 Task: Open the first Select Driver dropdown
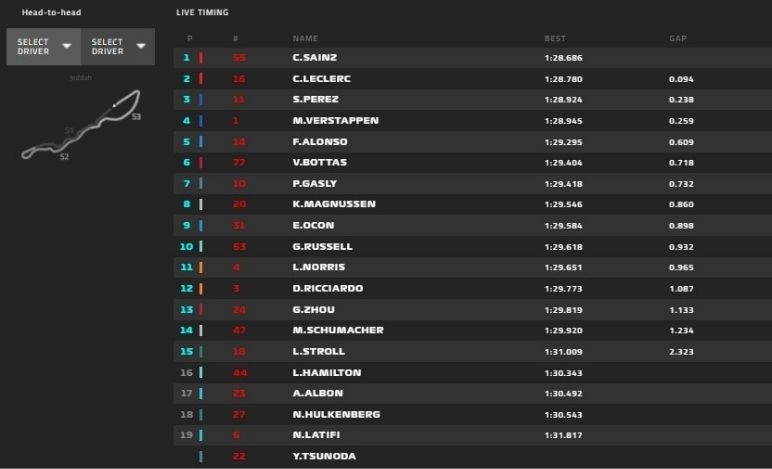tap(43, 46)
